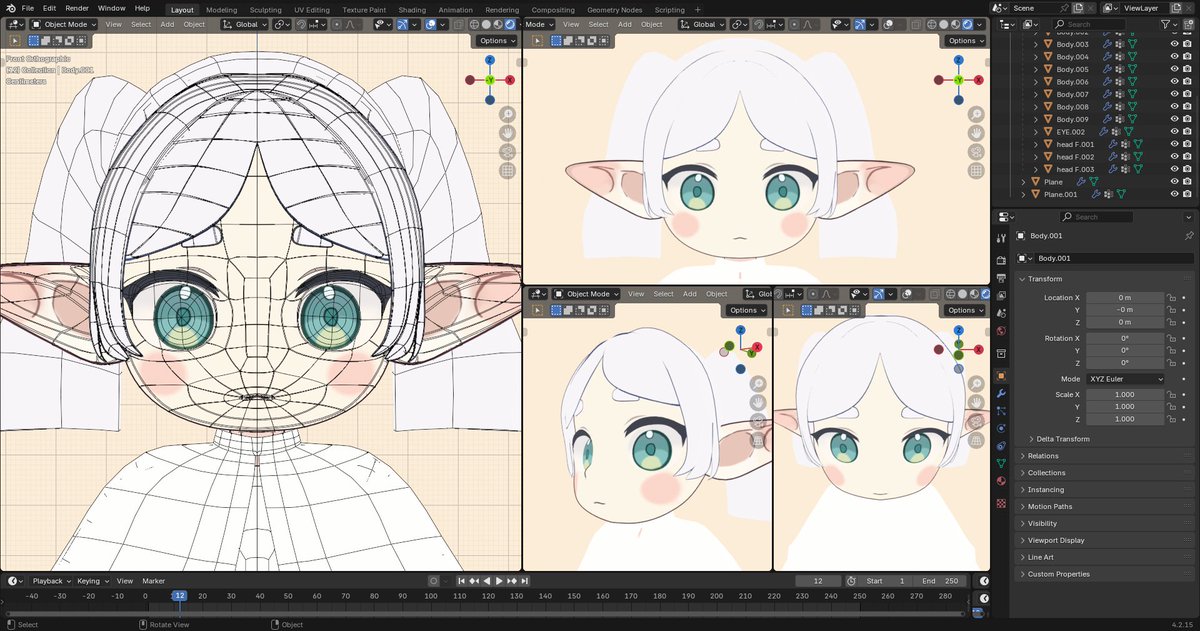Image resolution: width=1200 pixels, height=631 pixels.
Task: Disable rendering of Body.007 via camera icon
Action: pos(1187,94)
